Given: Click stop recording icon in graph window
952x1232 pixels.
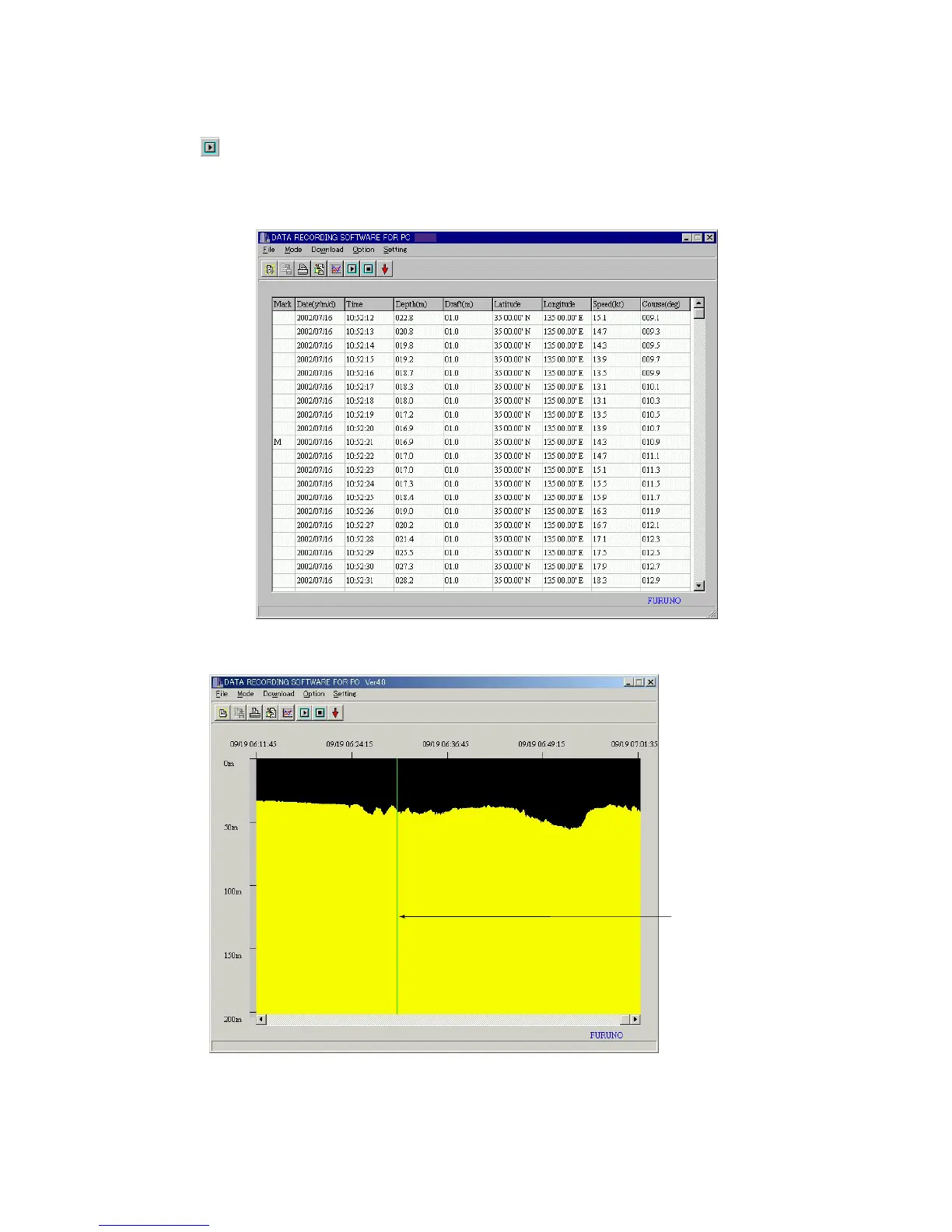Looking at the screenshot, I should tap(320, 712).
